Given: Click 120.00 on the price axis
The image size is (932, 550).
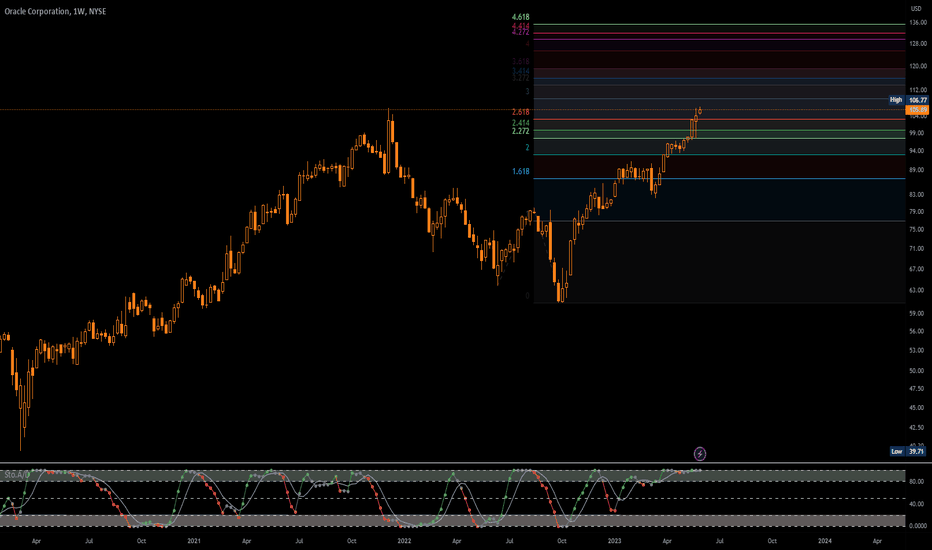Looking at the screenshot, I should coord(918,67).
